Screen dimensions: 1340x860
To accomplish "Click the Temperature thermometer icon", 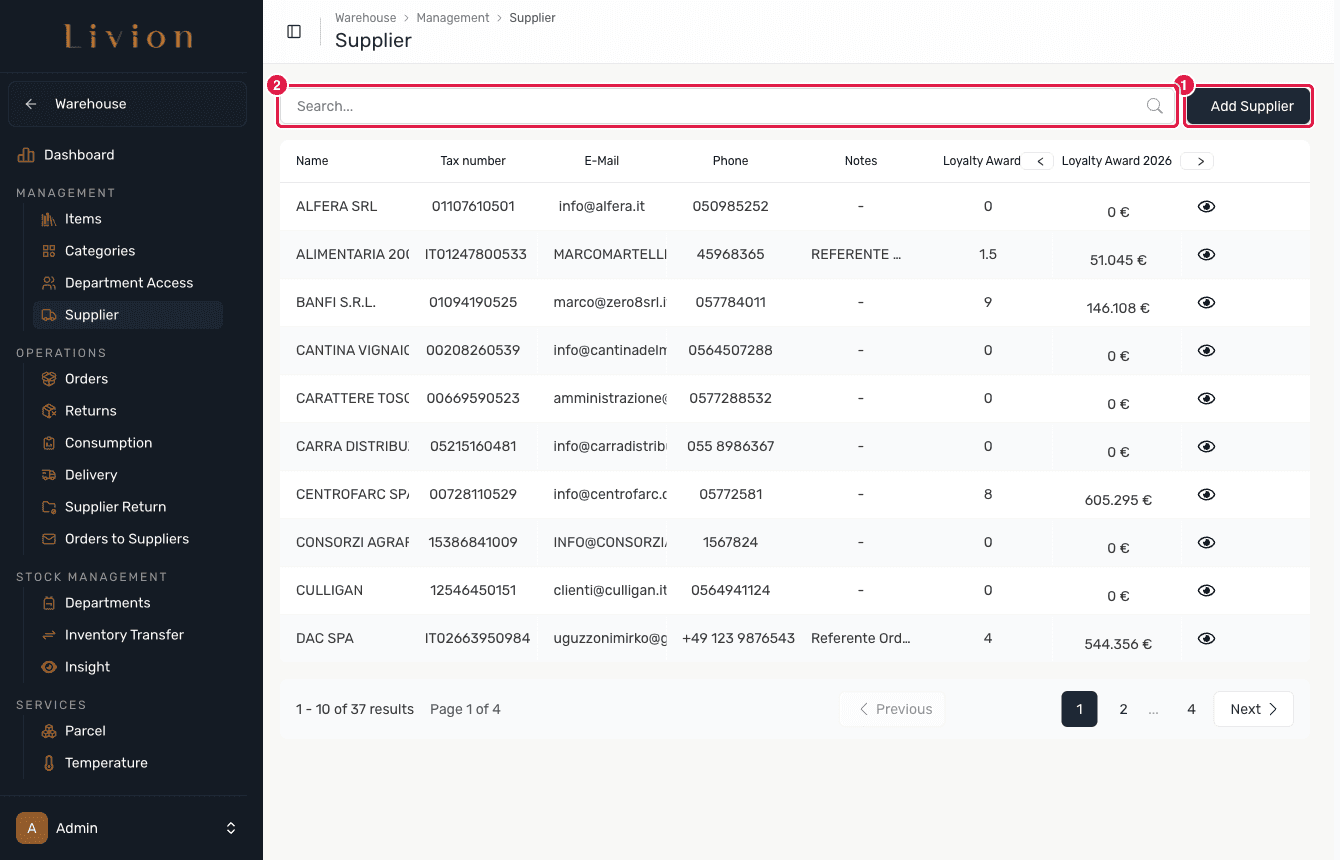I will click(x=48, y=763).
